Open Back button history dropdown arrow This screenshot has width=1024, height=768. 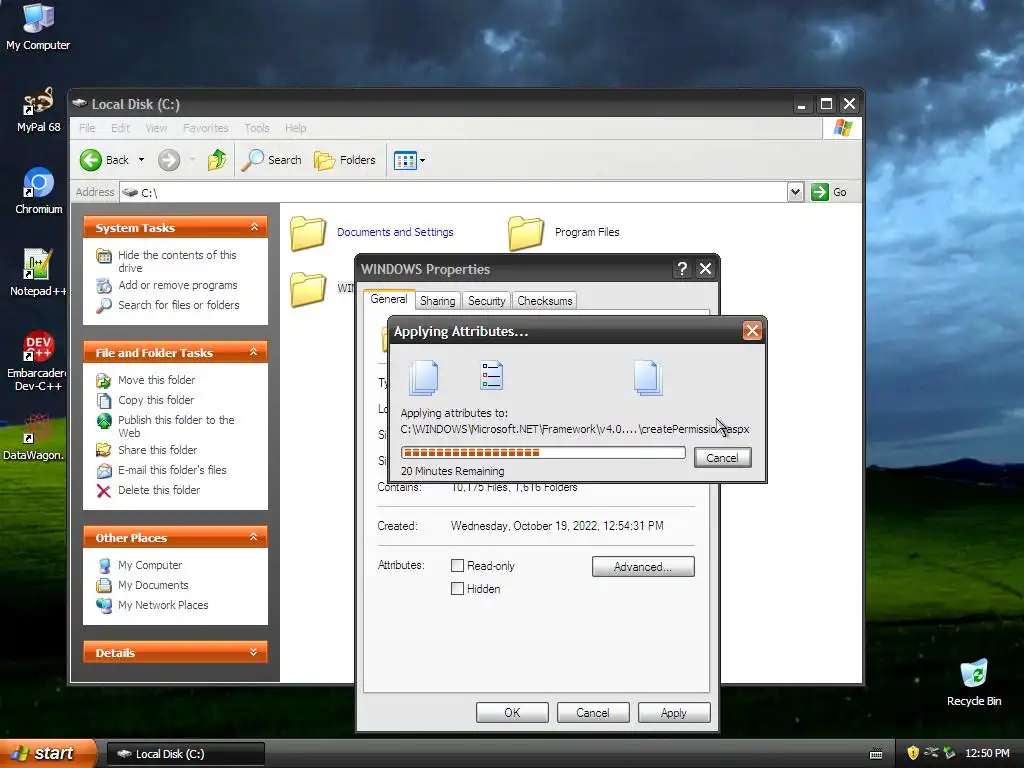141,160
